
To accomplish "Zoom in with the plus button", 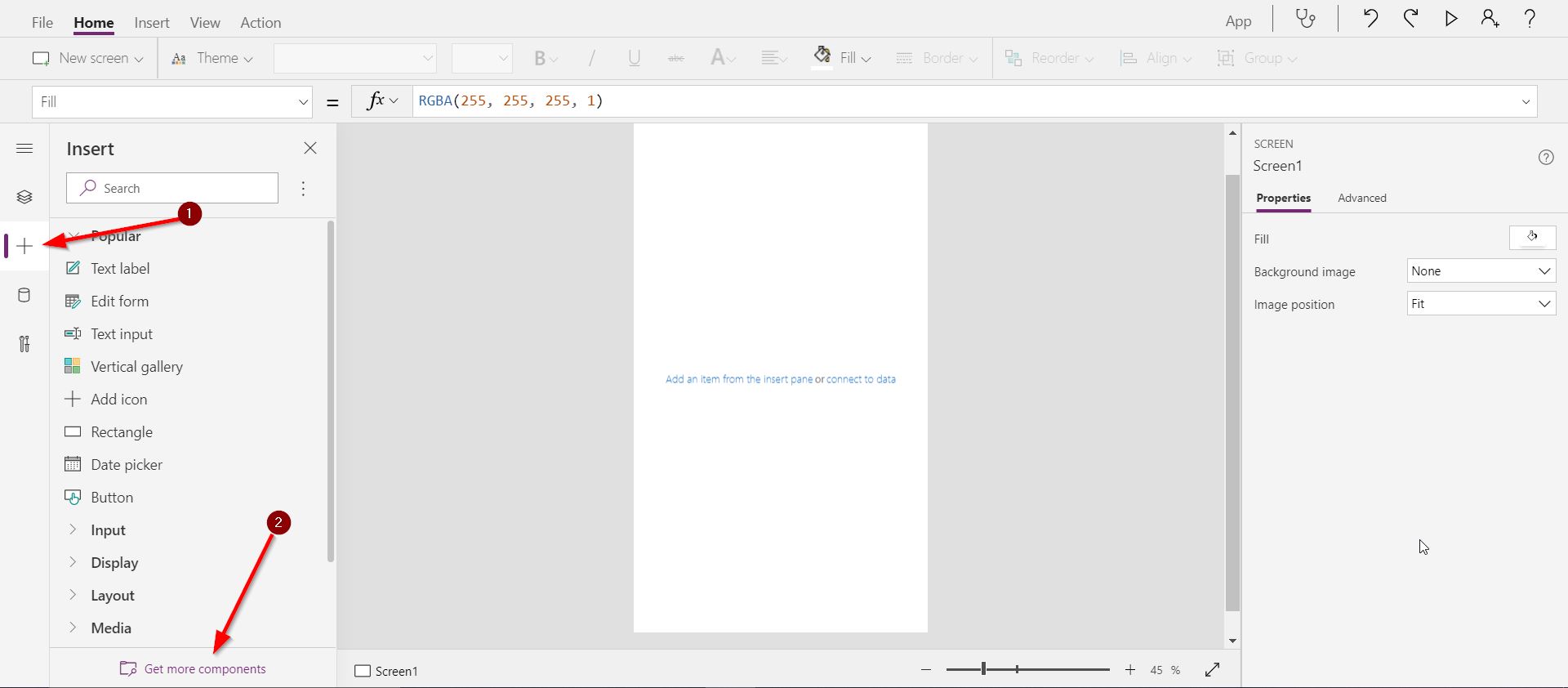I will 1130,670.
